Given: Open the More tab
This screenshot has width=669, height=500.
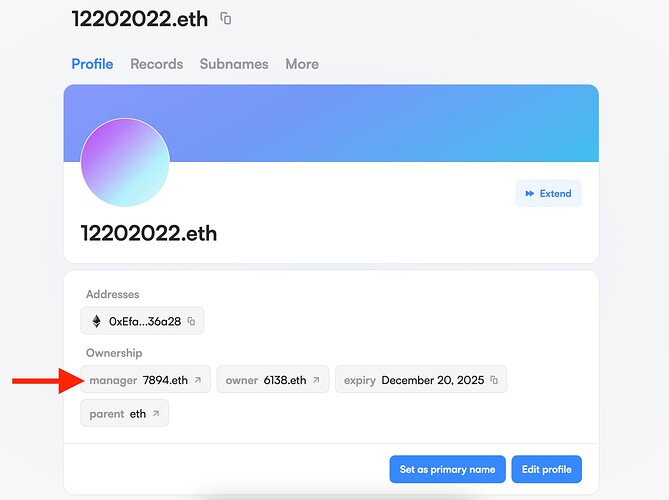Looking at the screenshot, I should [302, 64].
